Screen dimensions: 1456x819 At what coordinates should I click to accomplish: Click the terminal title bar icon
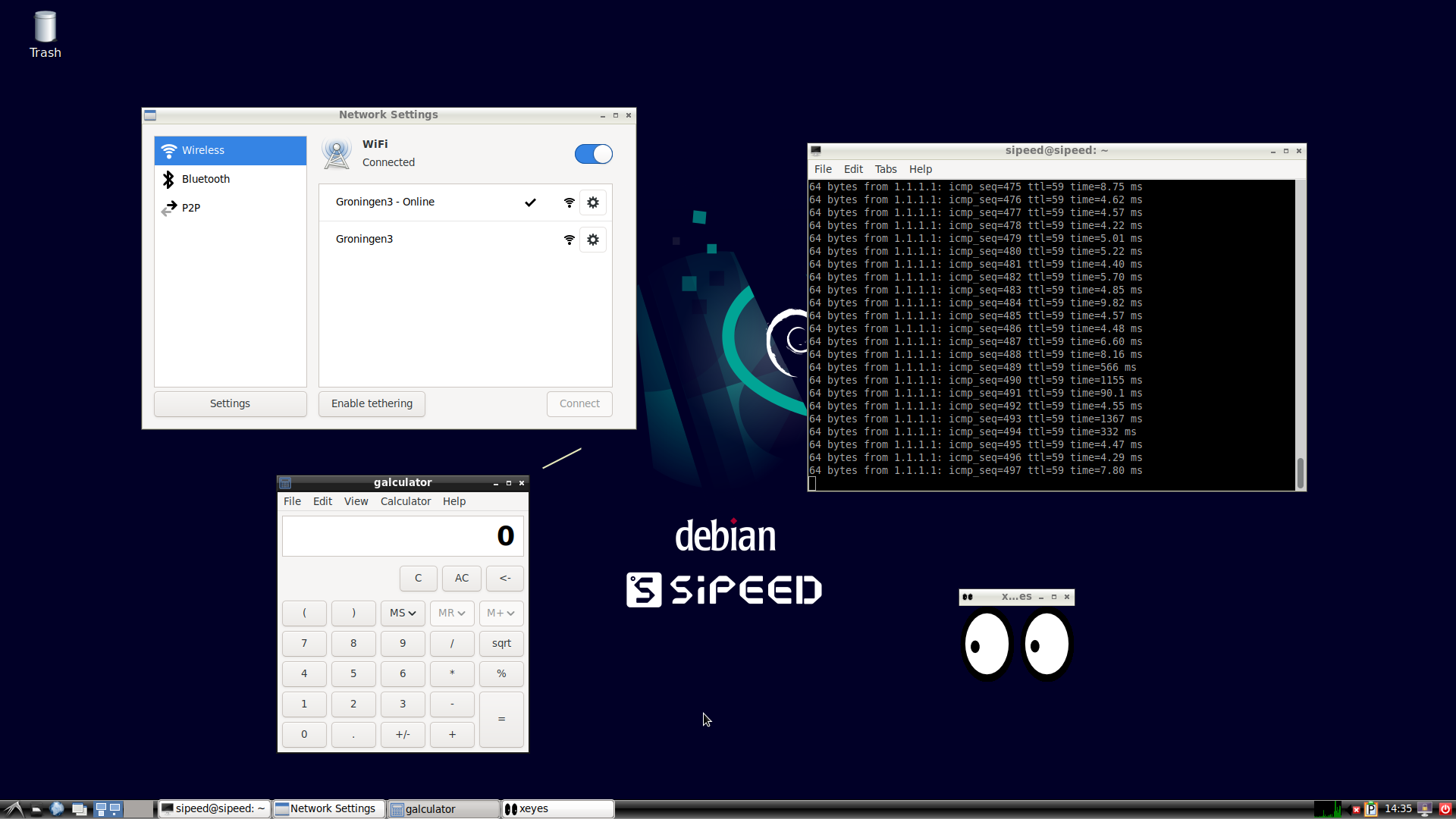pos(816,151)
